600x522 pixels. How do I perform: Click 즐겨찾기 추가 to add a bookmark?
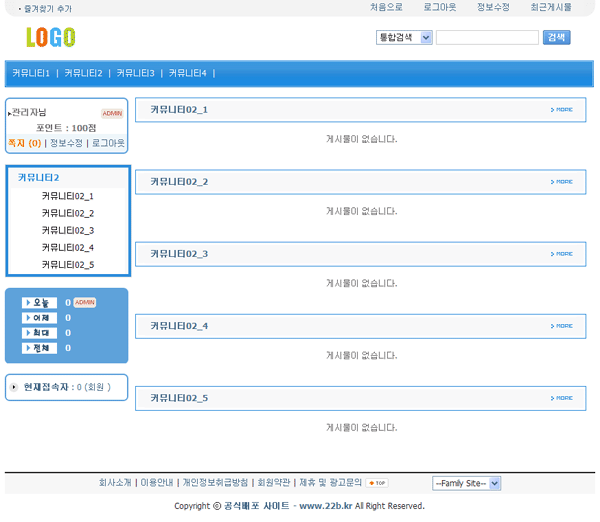47,8
